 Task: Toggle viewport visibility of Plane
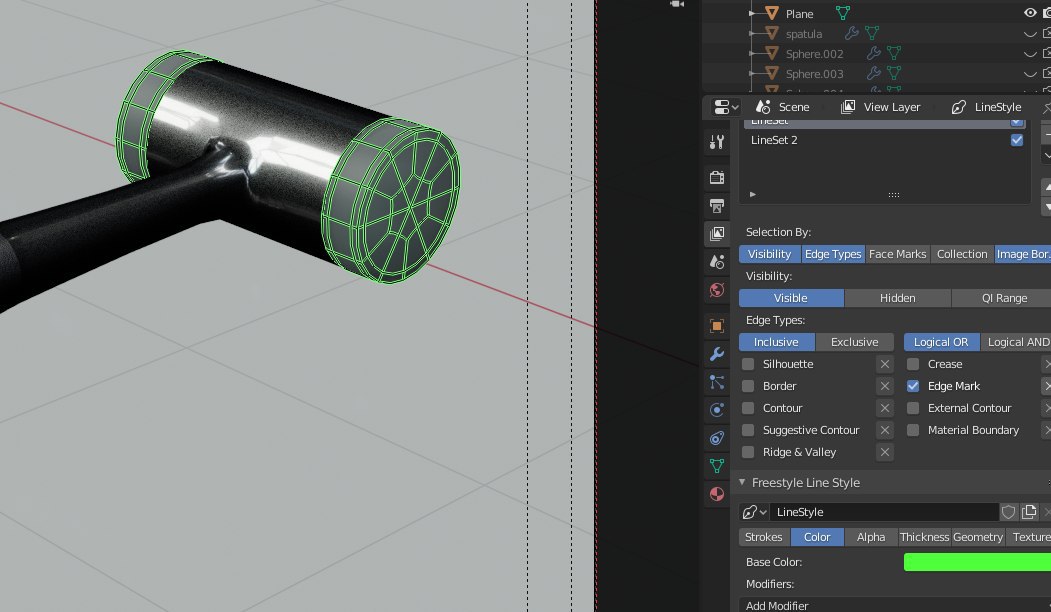point(1030,13)
